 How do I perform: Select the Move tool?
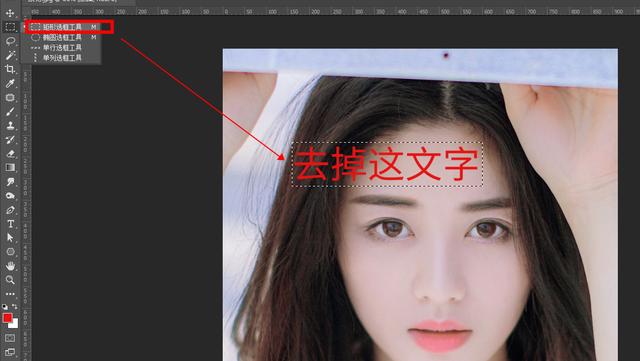pos(10,13)
